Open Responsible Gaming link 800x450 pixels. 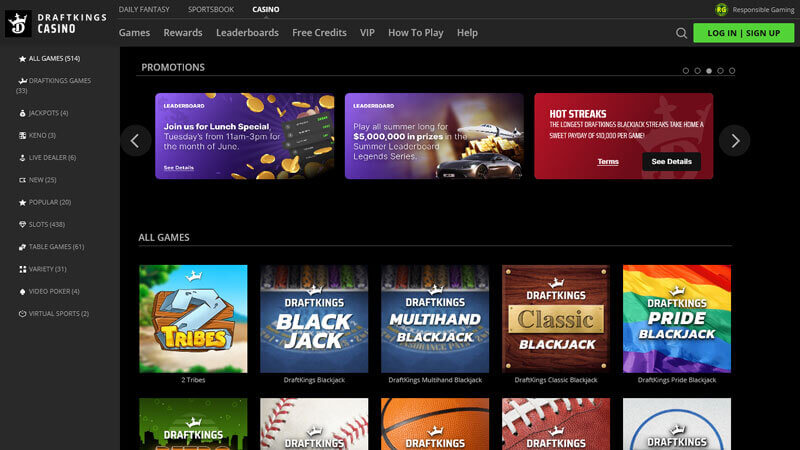[763, 10]
